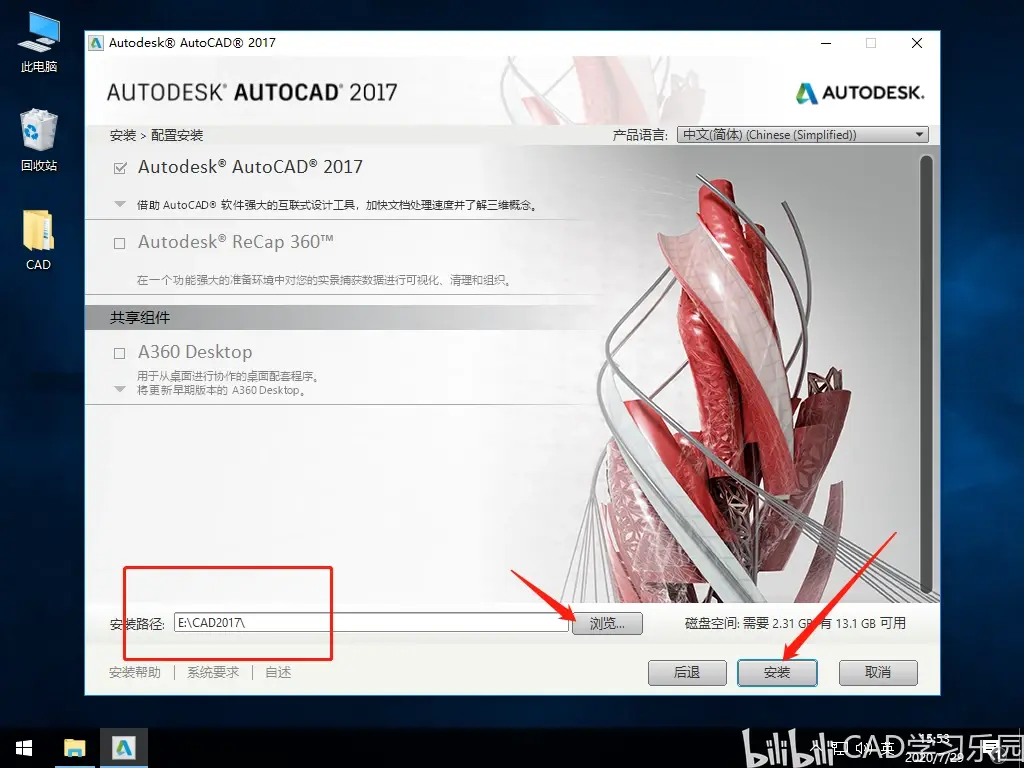
Task: Expand the A360 Desktop details arrow
Action: [x=120, y=389]
